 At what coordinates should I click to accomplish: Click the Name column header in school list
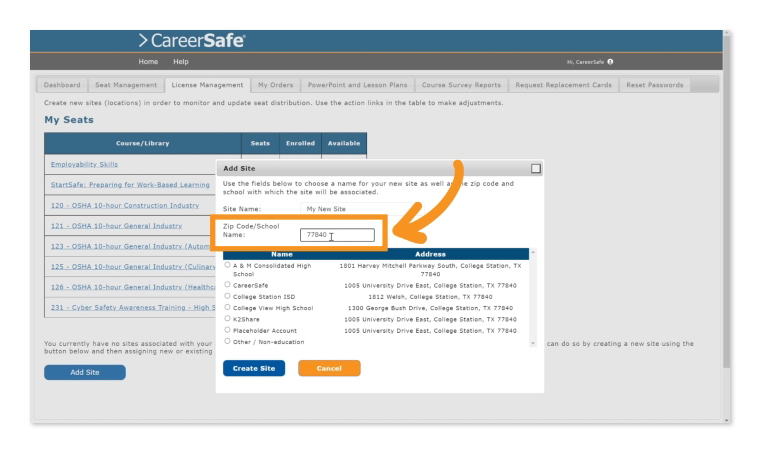282,254
